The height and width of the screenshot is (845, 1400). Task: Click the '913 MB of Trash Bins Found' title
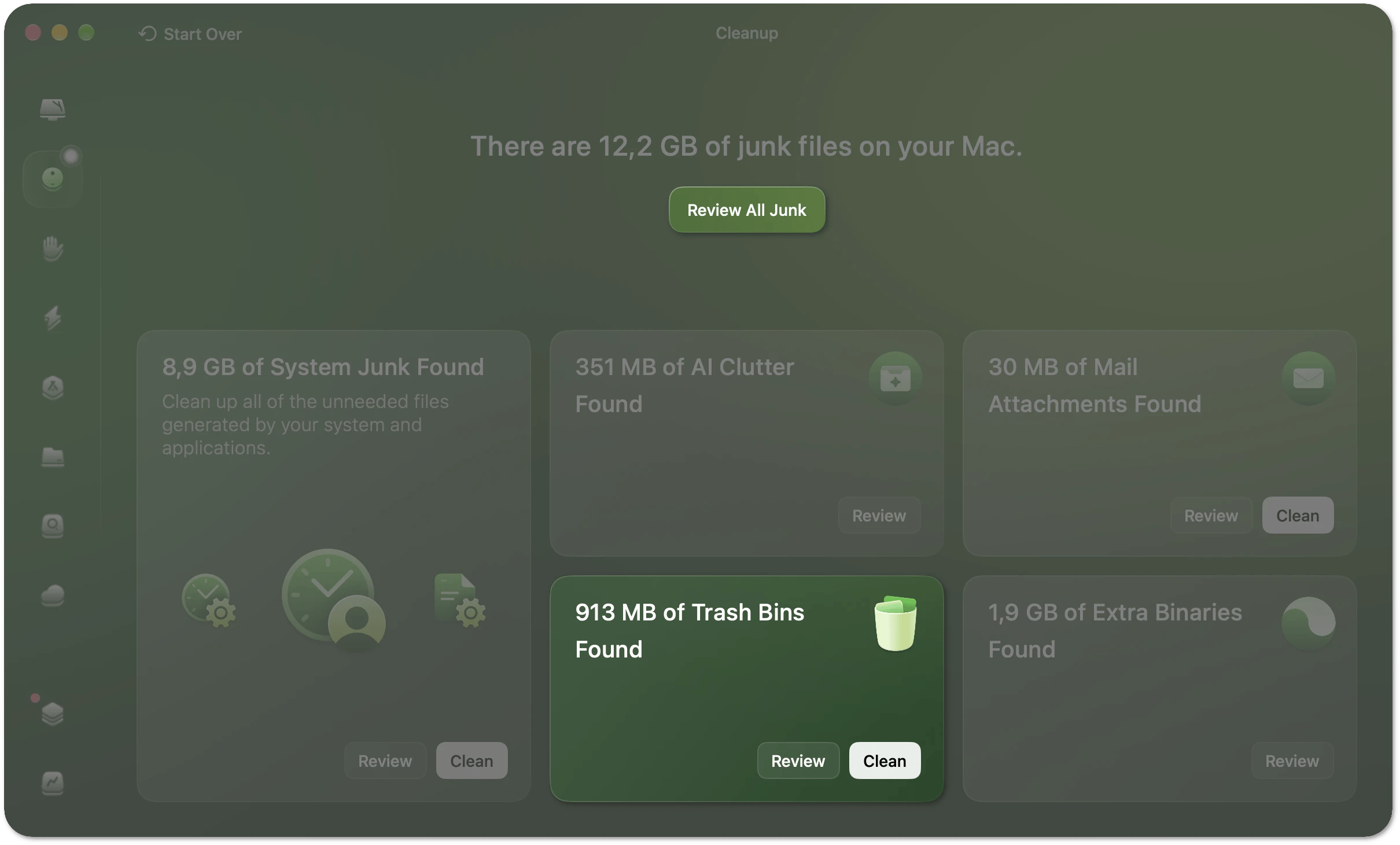pos(690,630)
